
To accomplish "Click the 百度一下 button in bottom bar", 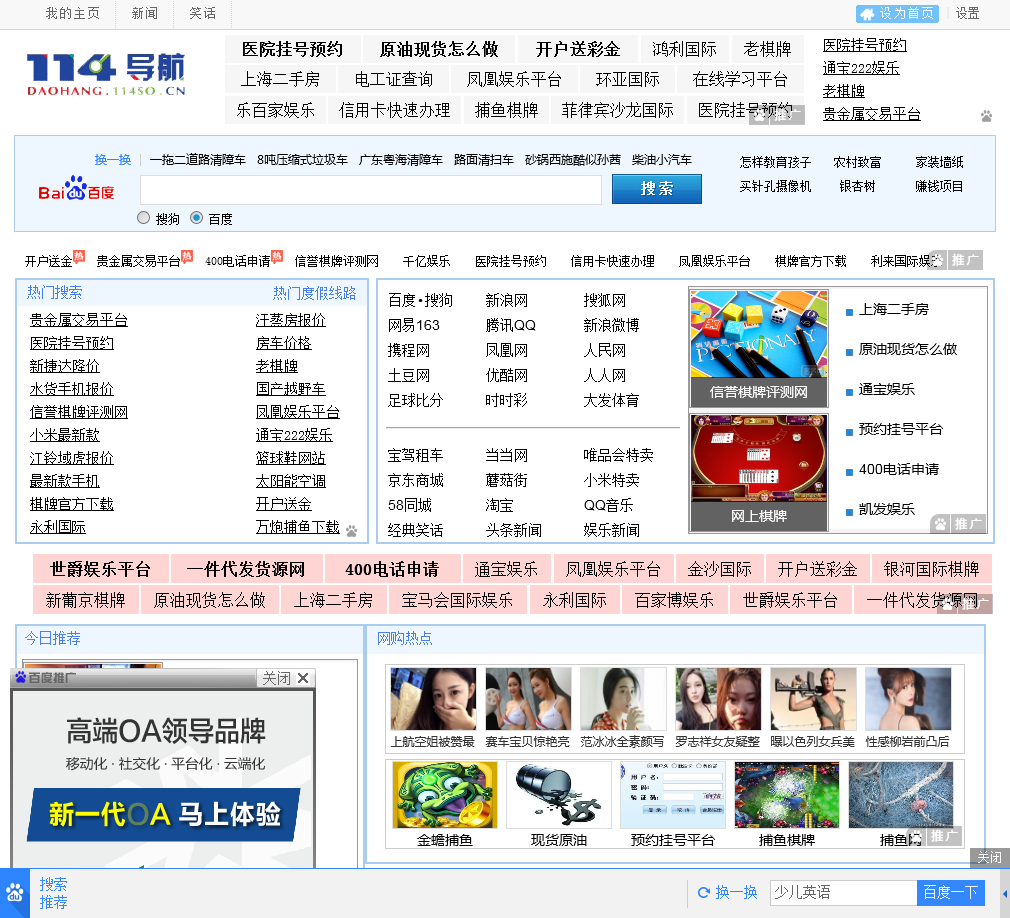I will pos(950,892).
